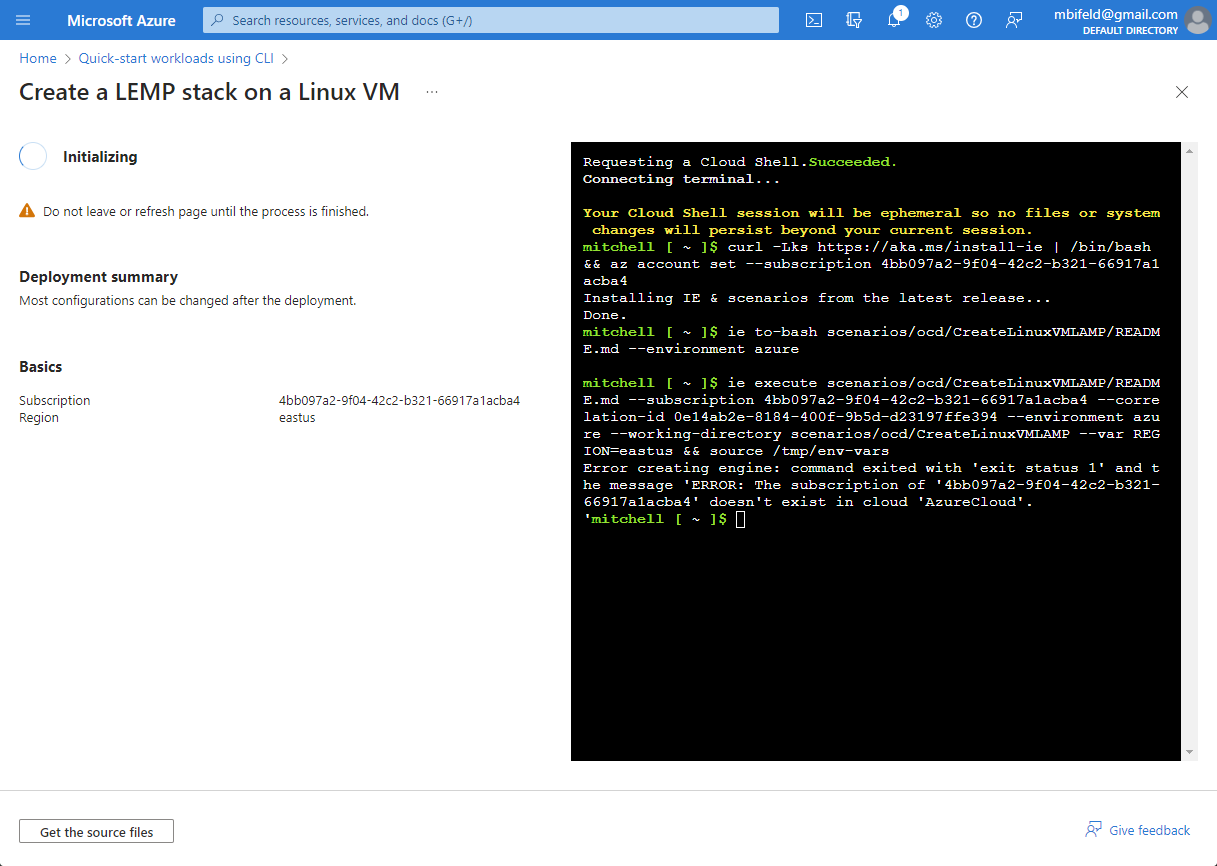Click the Microsoft Azure logo
This screenshot has height=866, width=1217.
point(120,20)
